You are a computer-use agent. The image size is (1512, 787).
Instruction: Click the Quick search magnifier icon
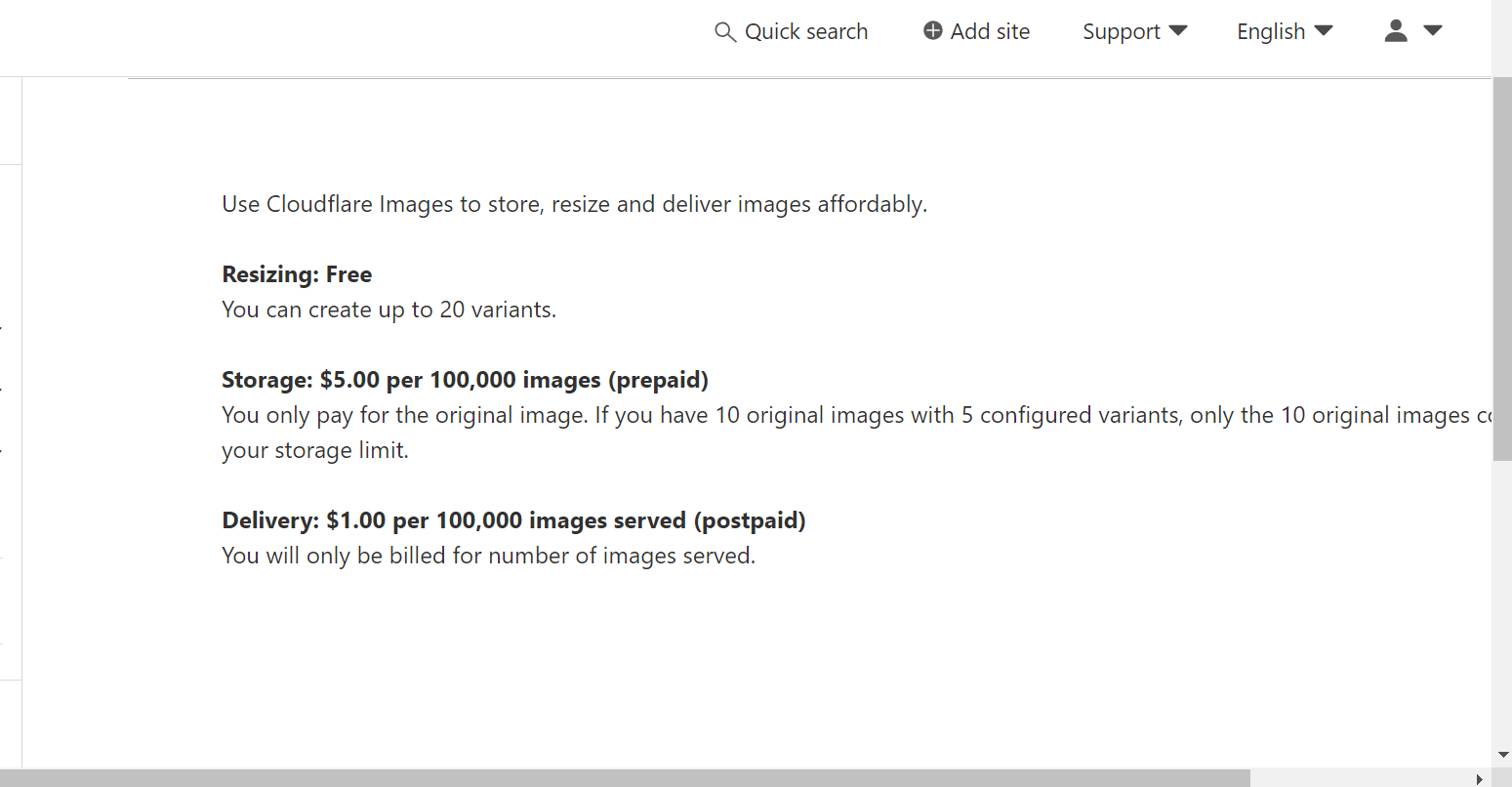[725, 32]
